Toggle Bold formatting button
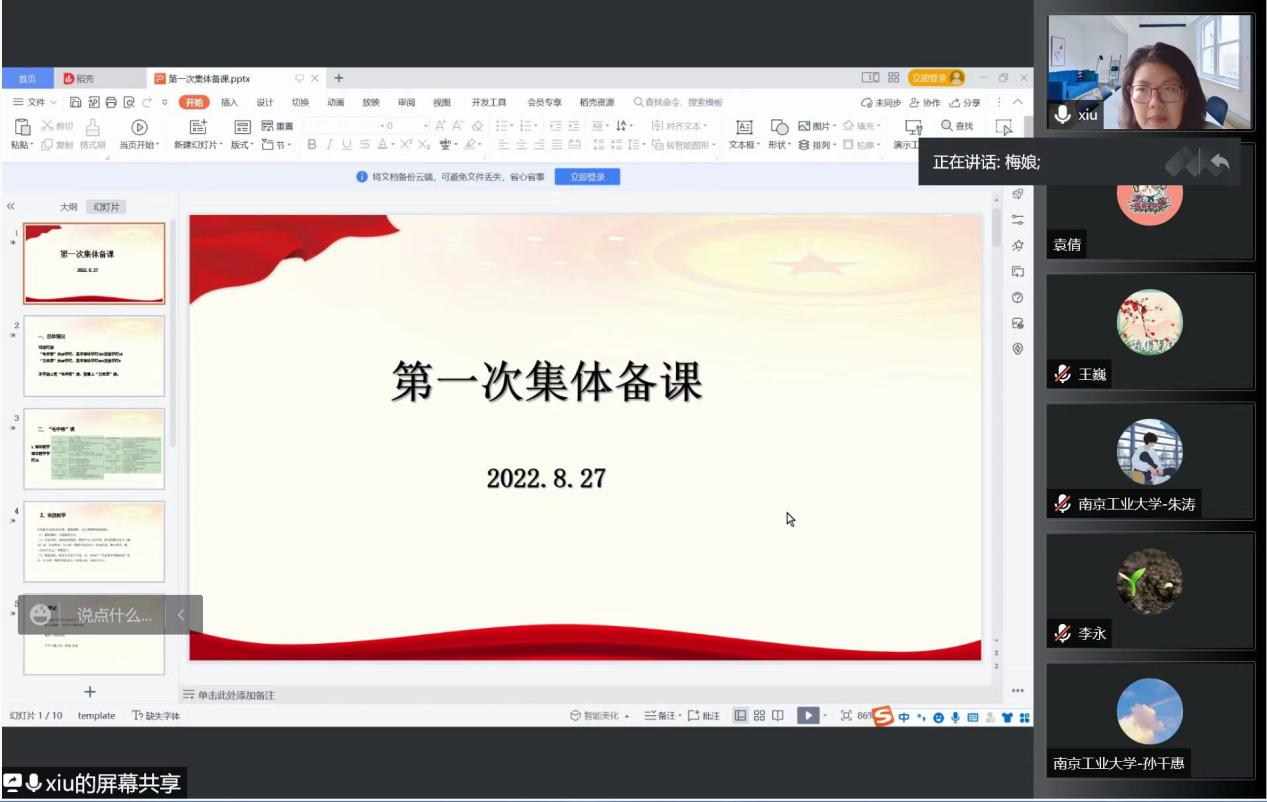Screen dimensions: 1267x802 (312, 145)
